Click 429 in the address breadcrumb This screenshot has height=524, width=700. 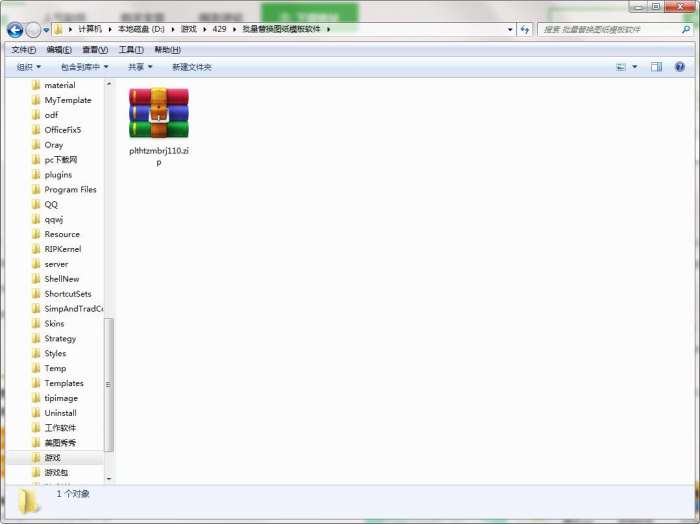click(x=219, y=29)
